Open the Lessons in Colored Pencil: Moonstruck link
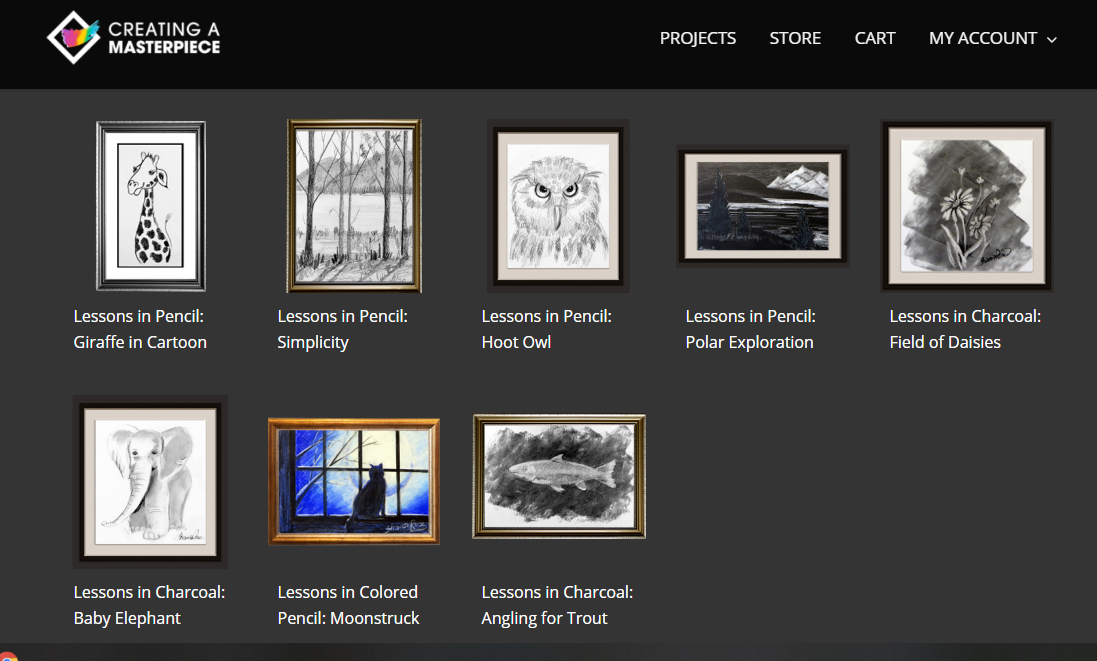The image size is (1097, 661). (x=348, y=605)
